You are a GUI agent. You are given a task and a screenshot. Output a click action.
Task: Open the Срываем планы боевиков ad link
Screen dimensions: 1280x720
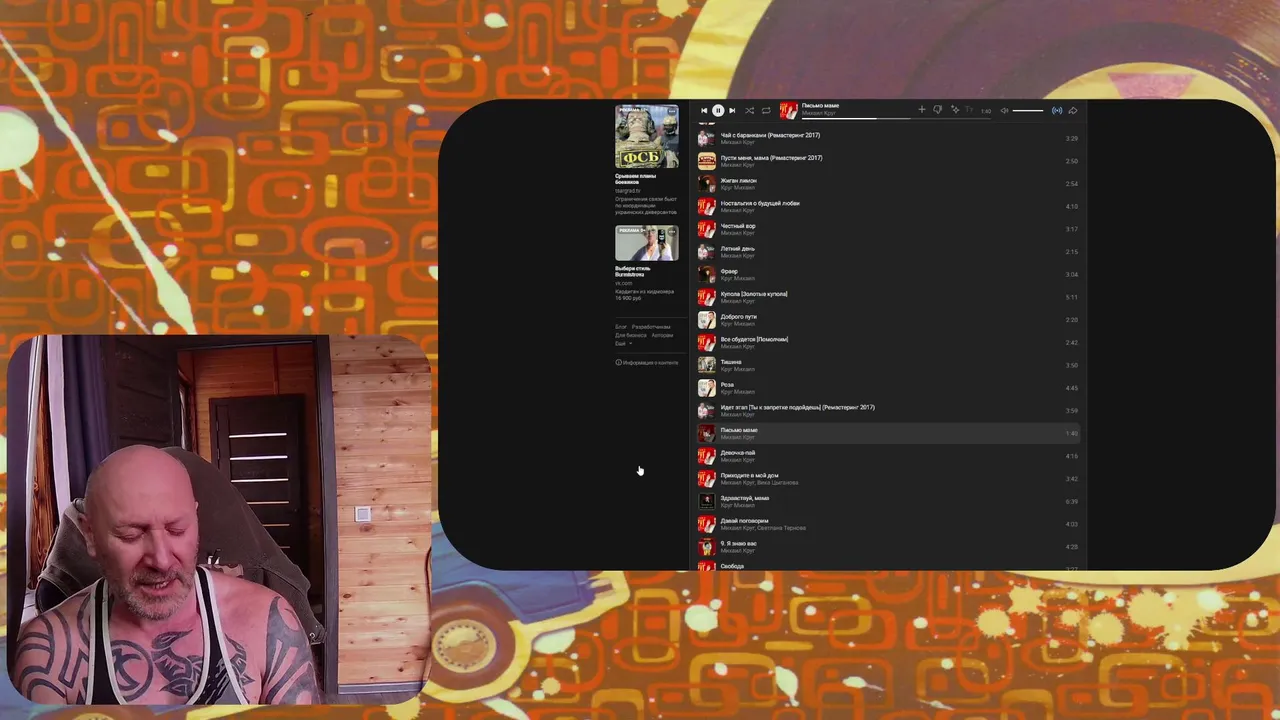pos(636,179)
